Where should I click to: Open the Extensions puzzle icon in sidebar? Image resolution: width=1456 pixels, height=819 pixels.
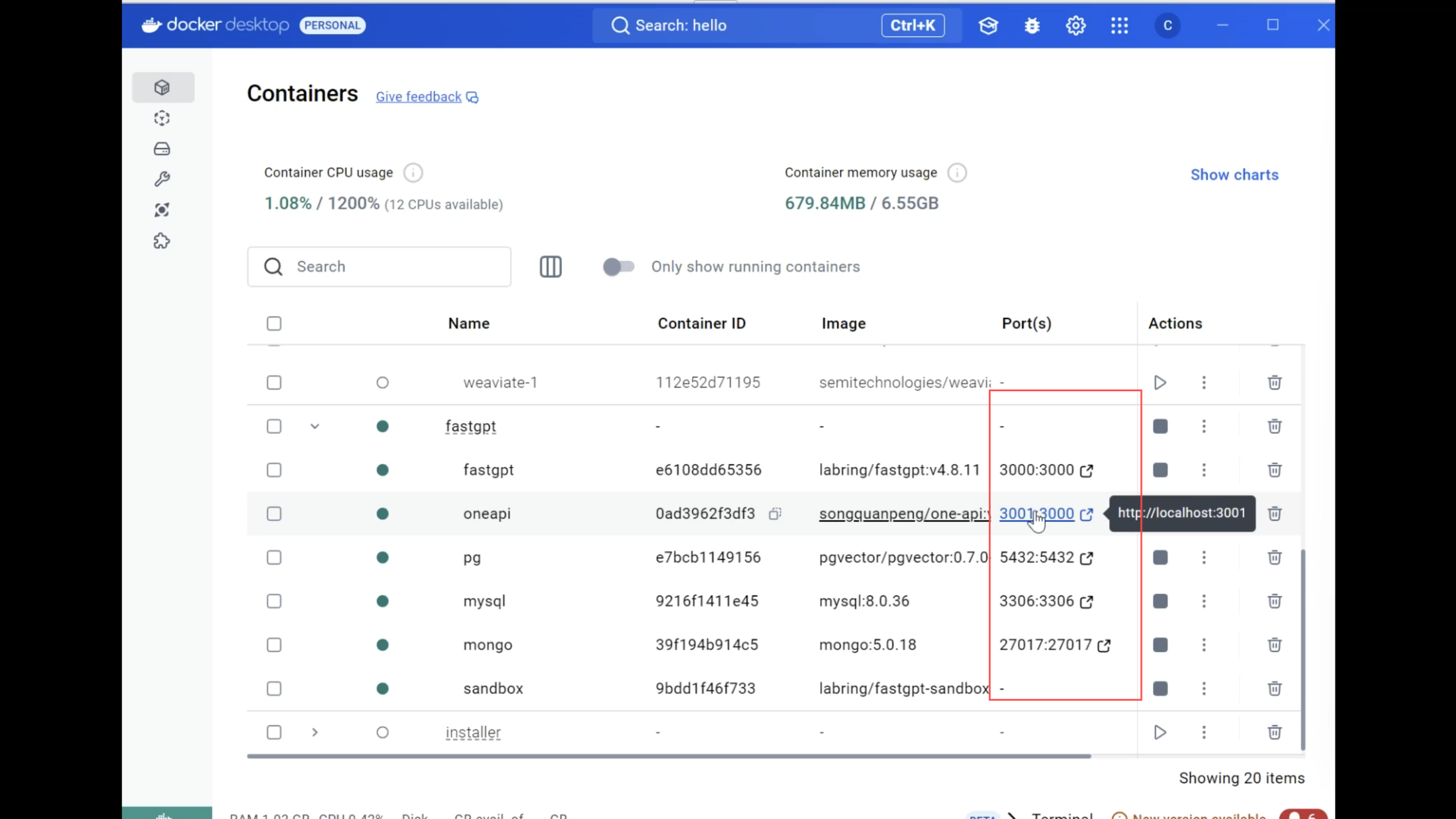click(x=162, y=241)
